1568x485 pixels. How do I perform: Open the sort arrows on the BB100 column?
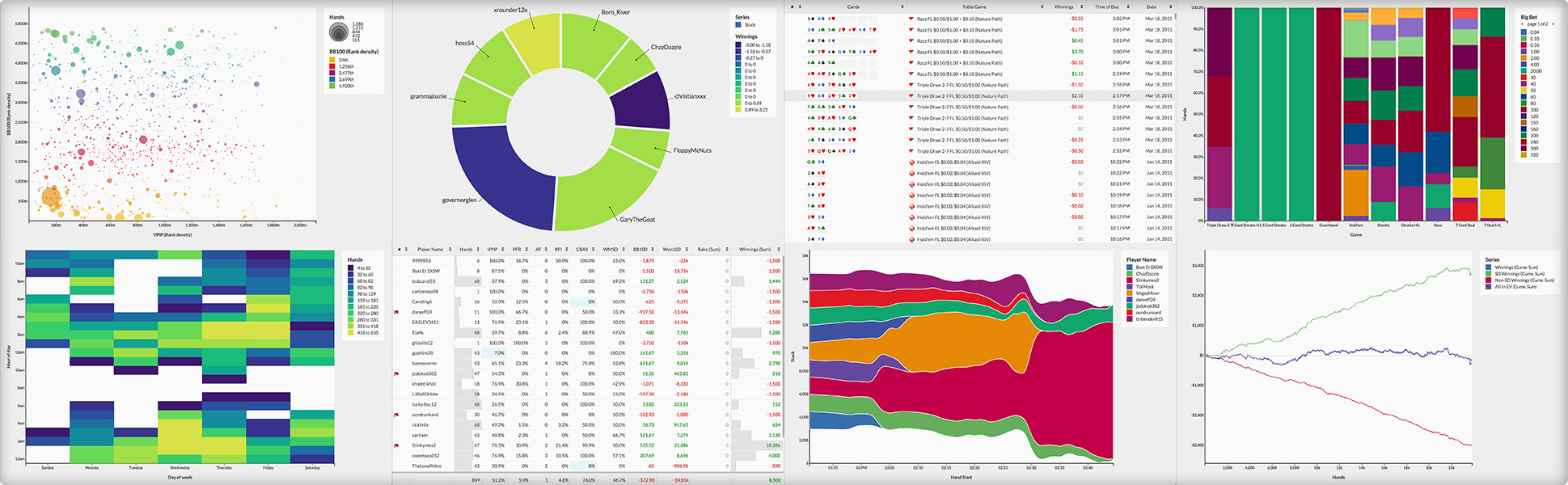click(x=654, y=249)
